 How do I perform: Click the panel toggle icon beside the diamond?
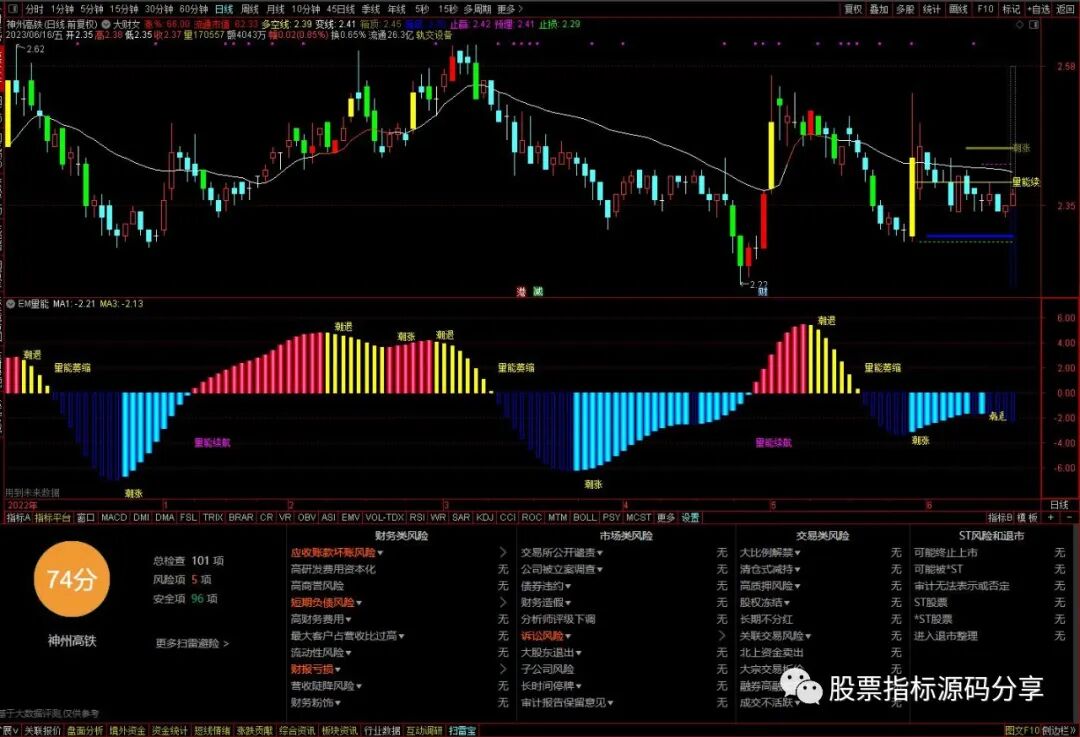coord(1034,24)
